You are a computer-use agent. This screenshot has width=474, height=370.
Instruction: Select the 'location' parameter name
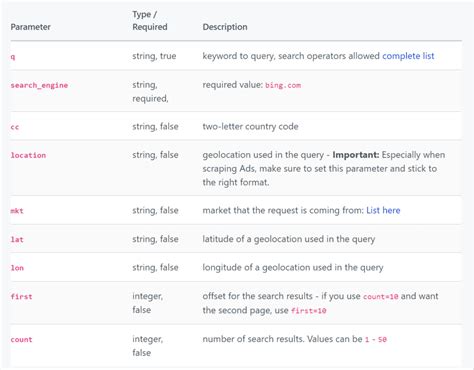tap(28, 155)
